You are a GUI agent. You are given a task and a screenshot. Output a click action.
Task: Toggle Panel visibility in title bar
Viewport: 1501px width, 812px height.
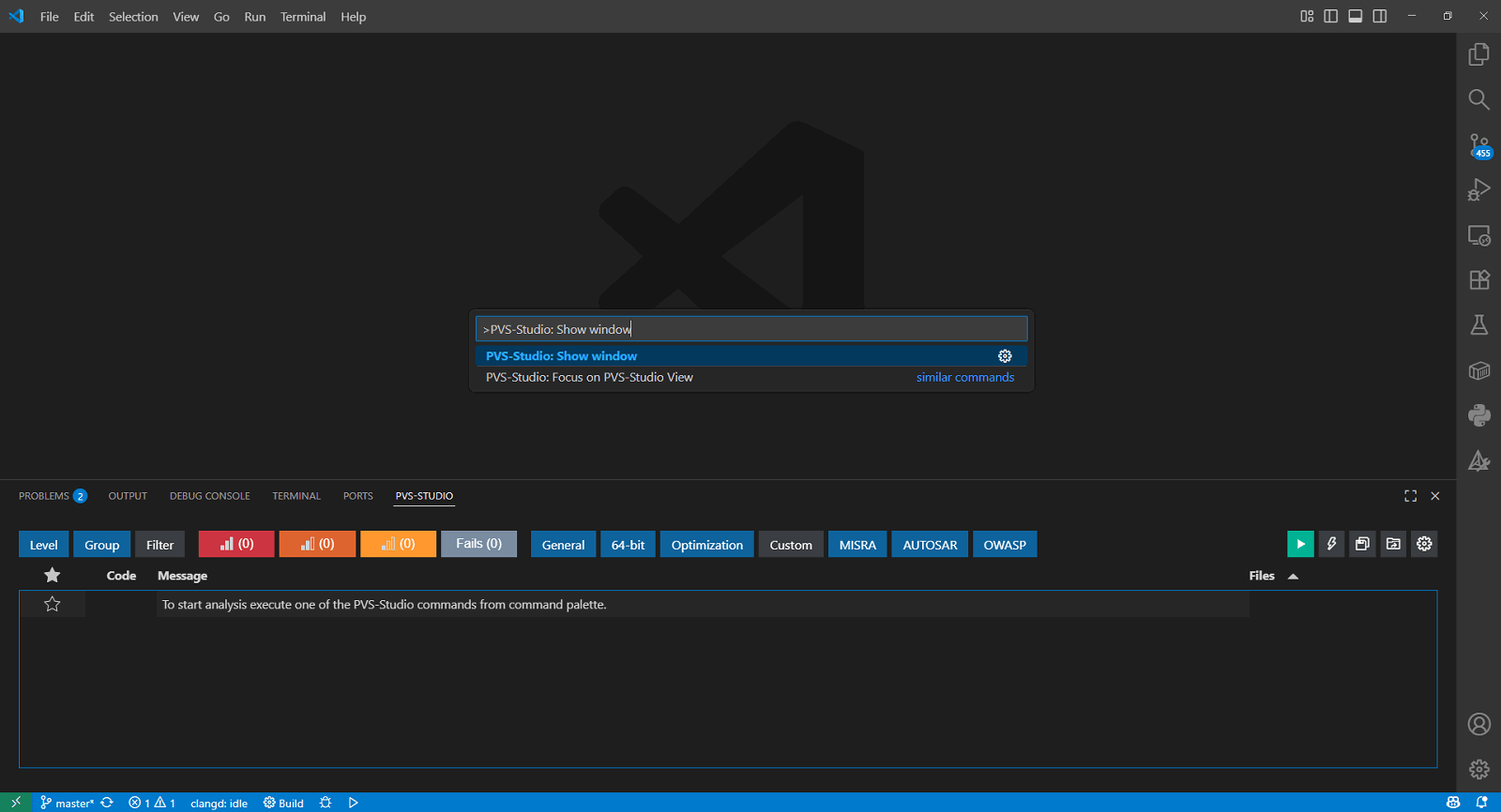[x=1355, y=16]
